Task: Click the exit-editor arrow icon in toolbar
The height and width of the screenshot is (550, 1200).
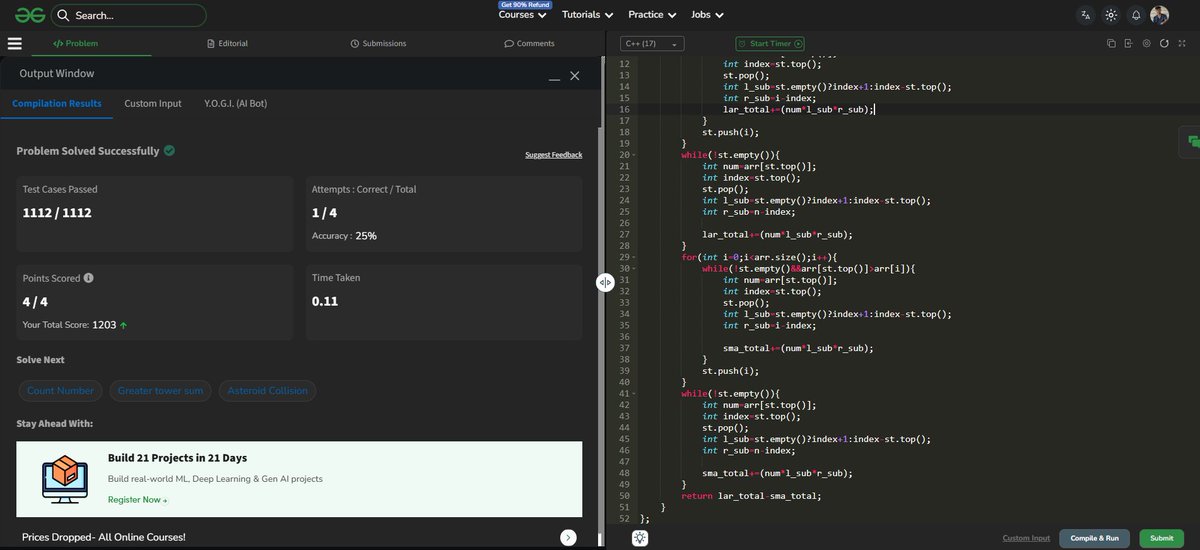Action: coord(1129,44)
